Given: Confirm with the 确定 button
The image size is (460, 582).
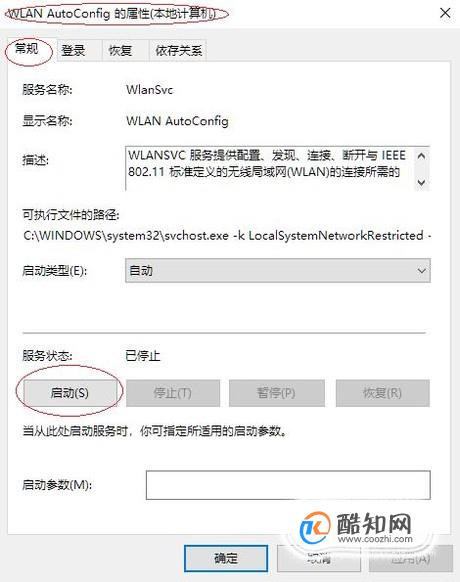Looking at the screenshot, I should pyautogui.click(x=226, y=558).
